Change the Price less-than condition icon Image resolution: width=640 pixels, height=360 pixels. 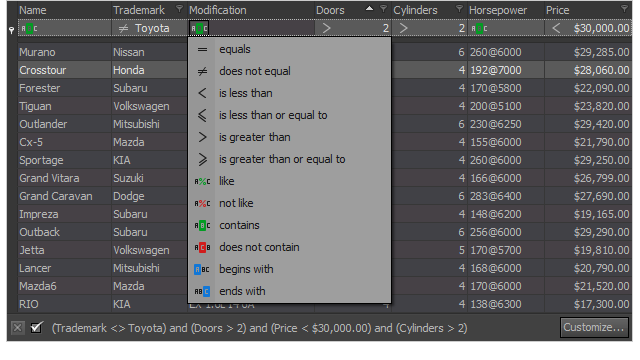click(x=556, y=28)
